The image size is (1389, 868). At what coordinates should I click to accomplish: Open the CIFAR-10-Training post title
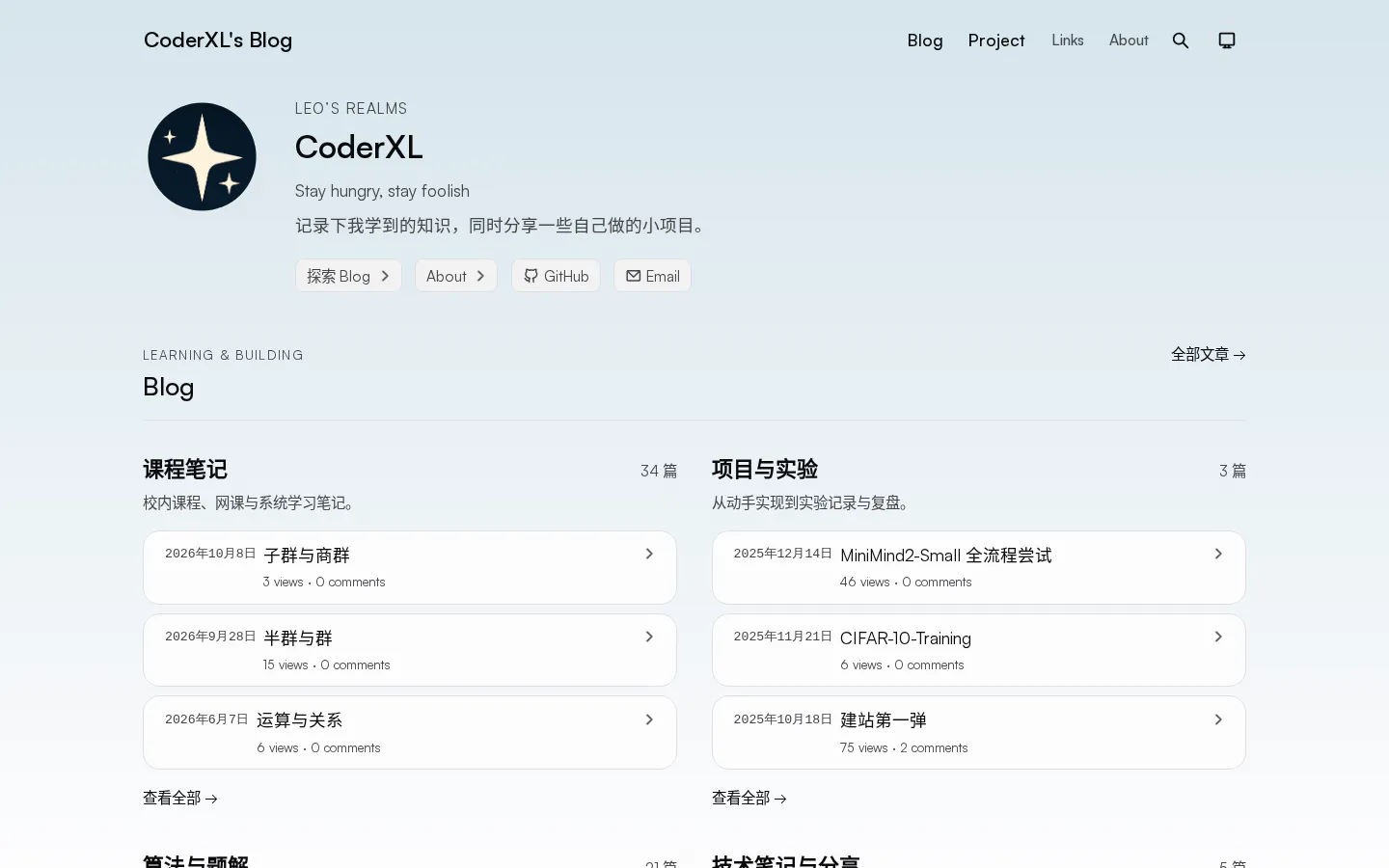pos(906,638)
